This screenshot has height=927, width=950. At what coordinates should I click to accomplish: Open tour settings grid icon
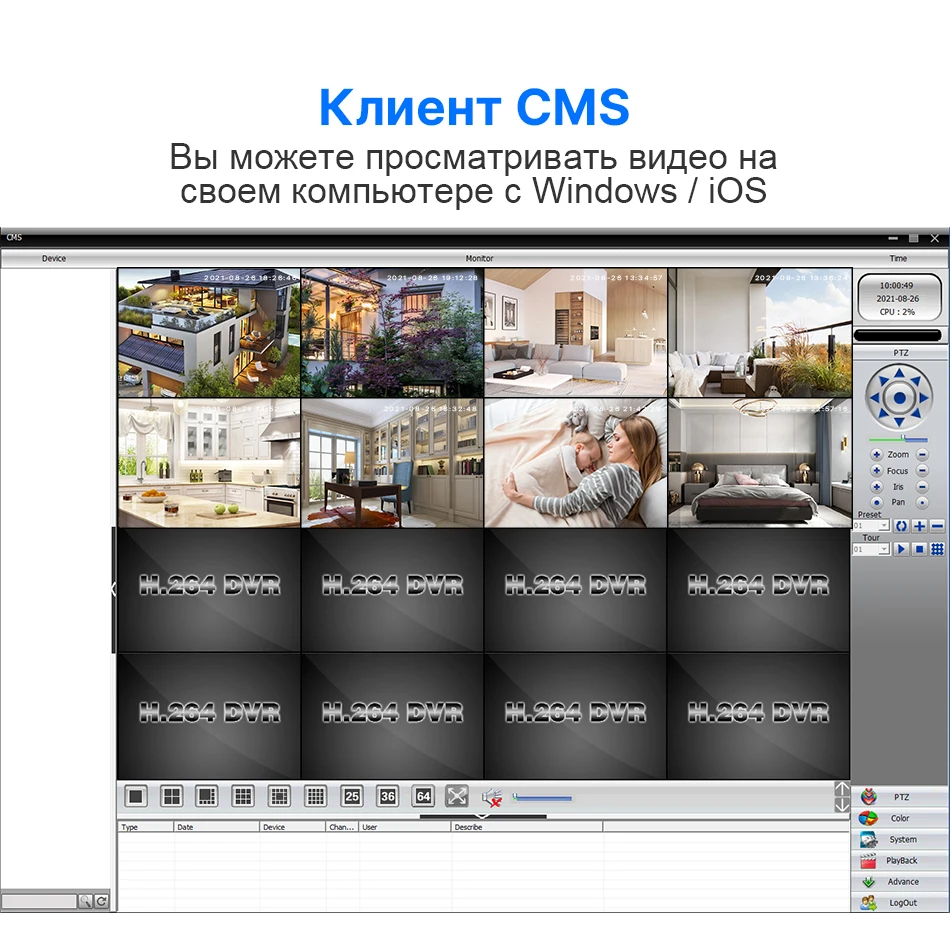tap(937, 549)
